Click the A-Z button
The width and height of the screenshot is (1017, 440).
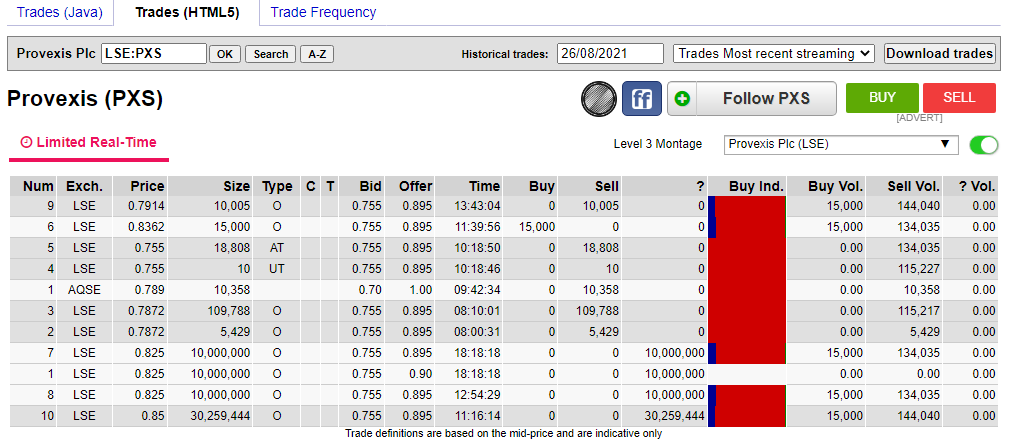coord(317,54)
